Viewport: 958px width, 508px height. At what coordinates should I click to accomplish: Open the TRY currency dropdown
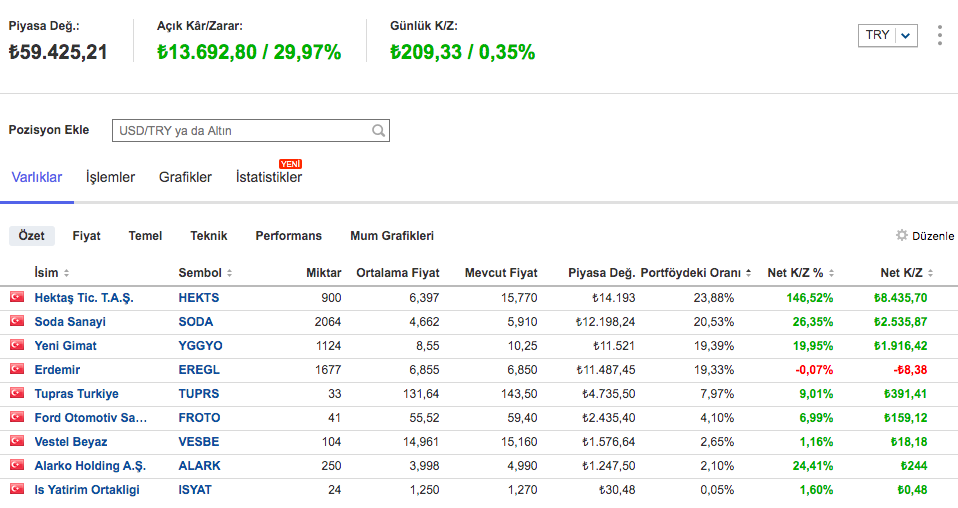tap(887, 35)
